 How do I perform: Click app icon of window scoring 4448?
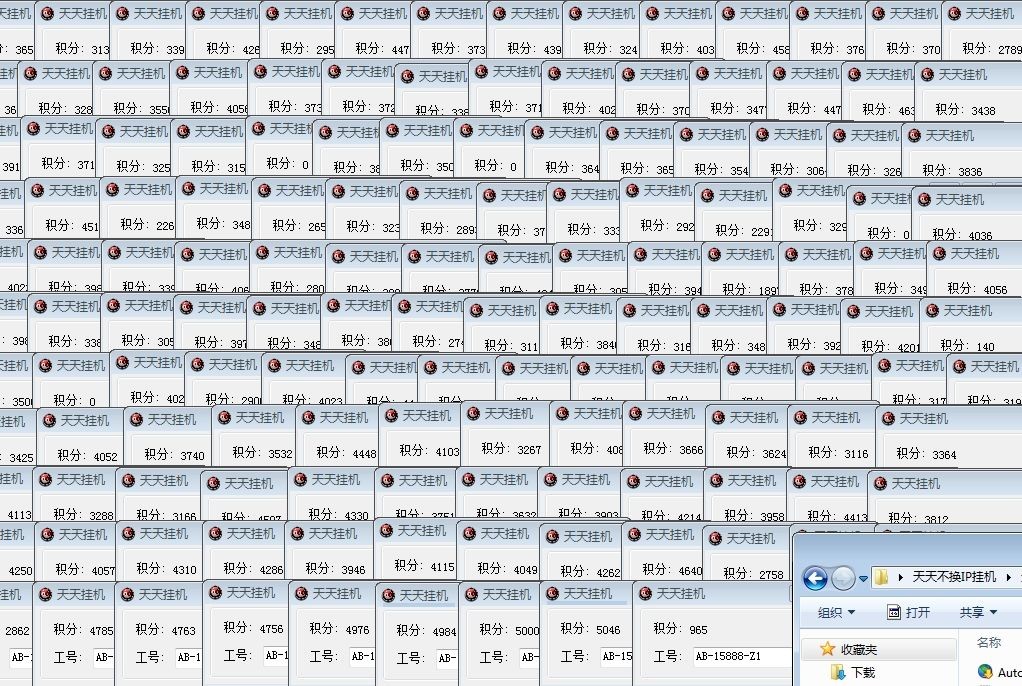[x=308, y=417]
